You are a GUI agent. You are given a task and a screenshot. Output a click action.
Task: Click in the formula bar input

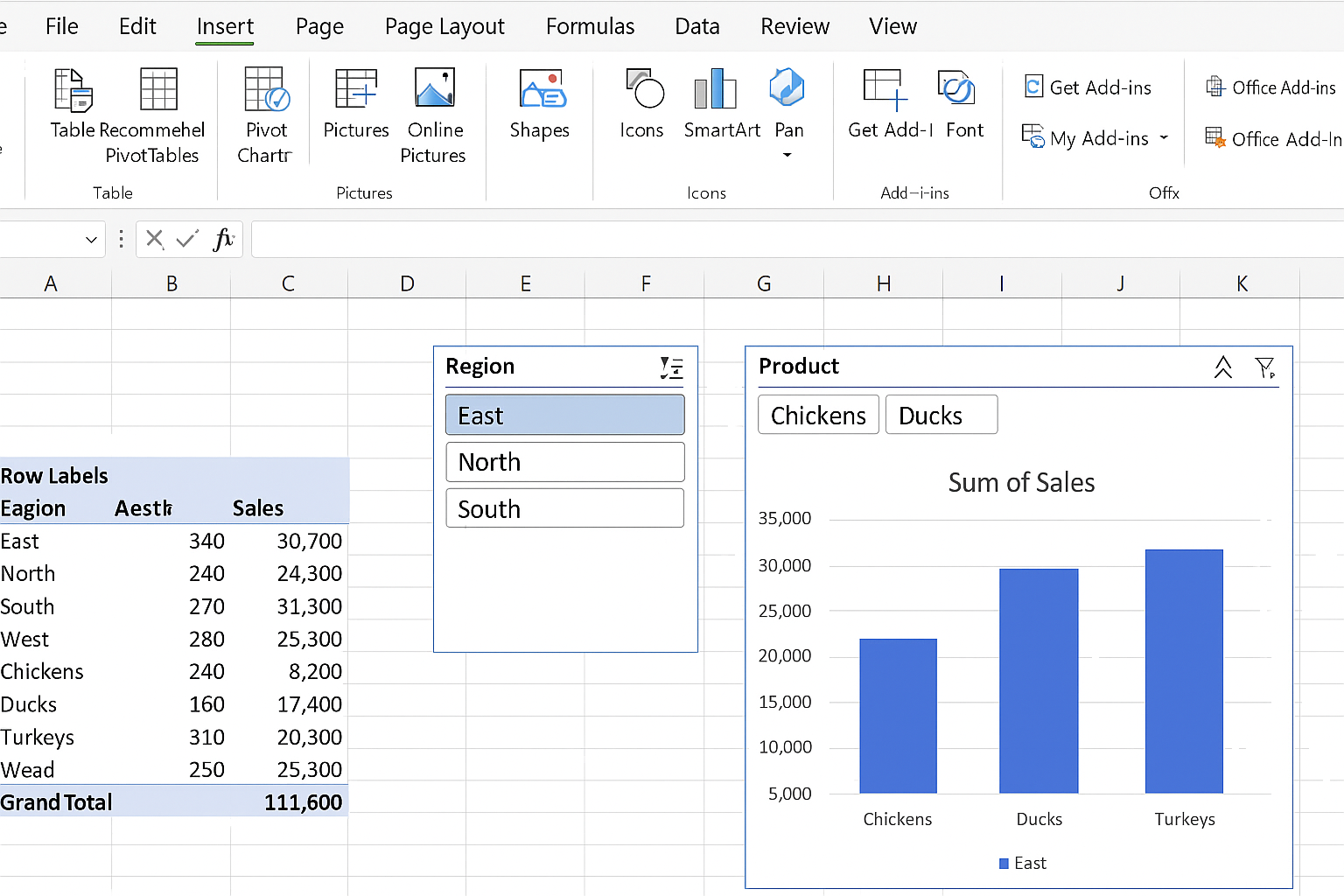(797, 239)
